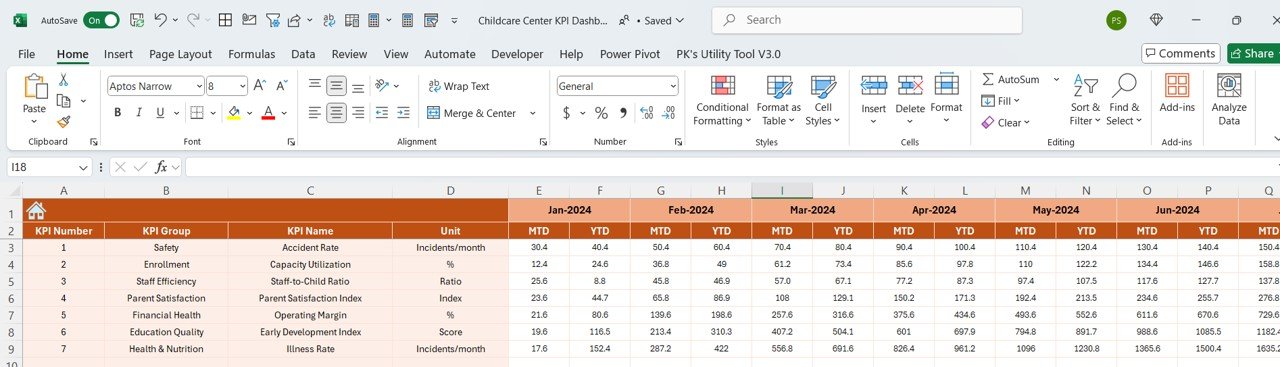Open the Find & Select menu

(x=1124, y=100)
